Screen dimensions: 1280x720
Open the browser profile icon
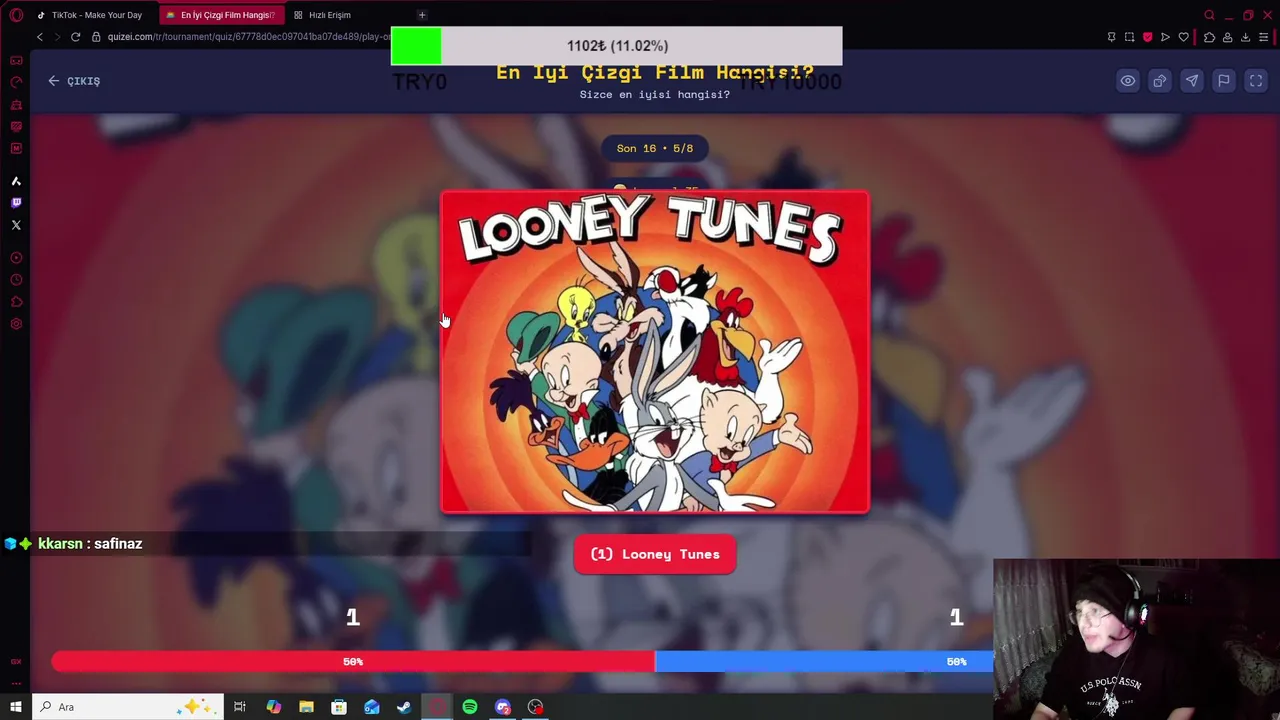point(1227,37)
